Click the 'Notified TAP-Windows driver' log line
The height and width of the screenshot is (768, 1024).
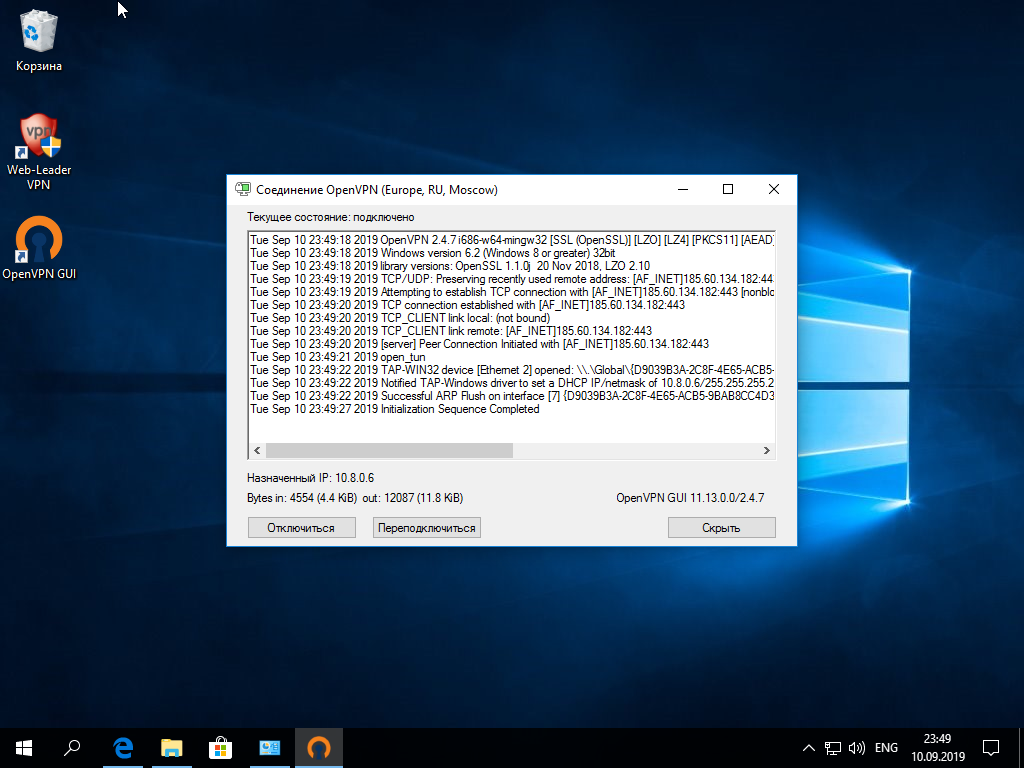tap(512, 383)
